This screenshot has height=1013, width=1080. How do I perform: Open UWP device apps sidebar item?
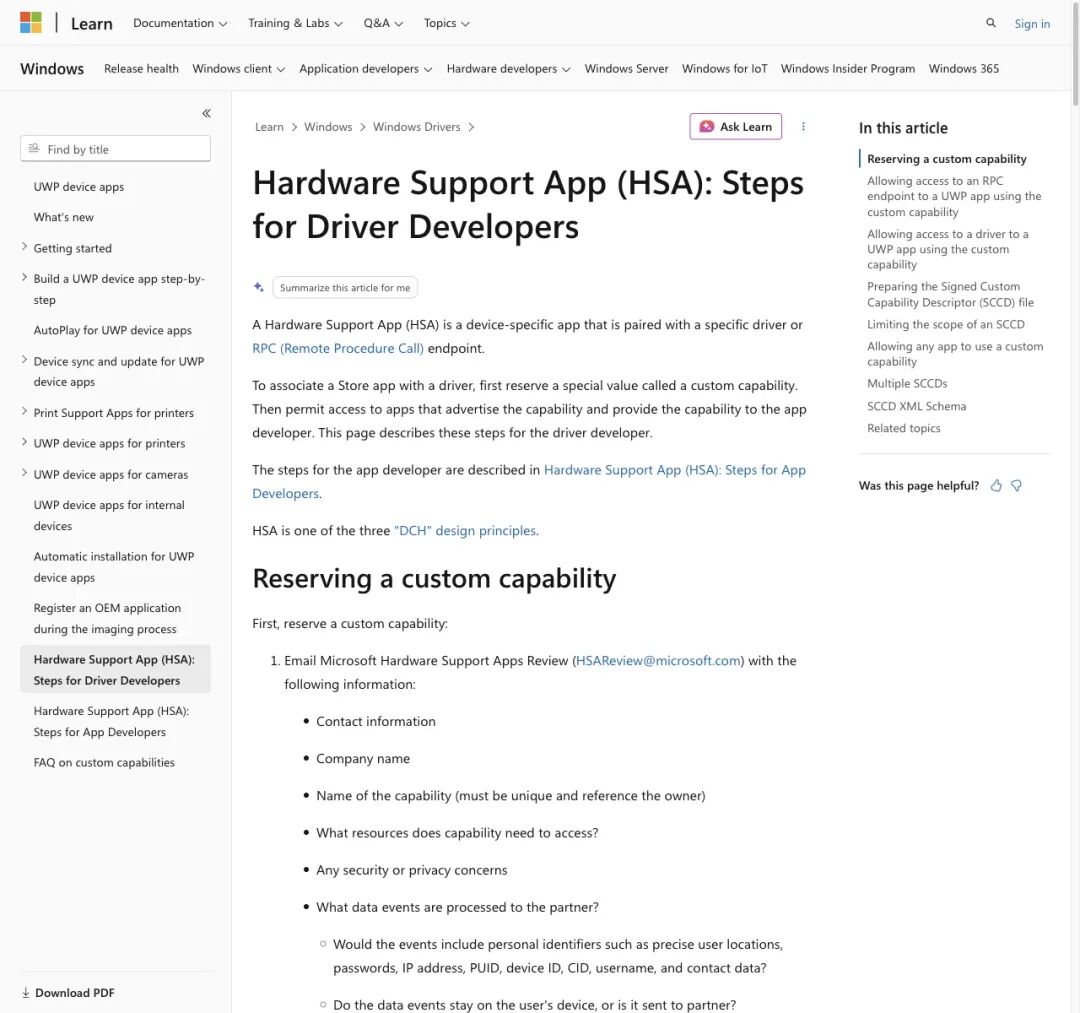click(x=79, y=187)
